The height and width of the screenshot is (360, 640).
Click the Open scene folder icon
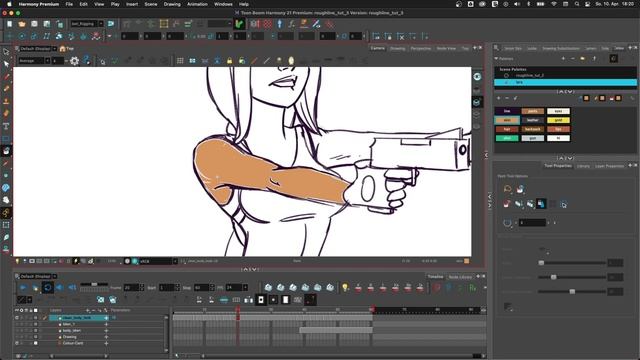pyautogui.click(x=22, y=24)
